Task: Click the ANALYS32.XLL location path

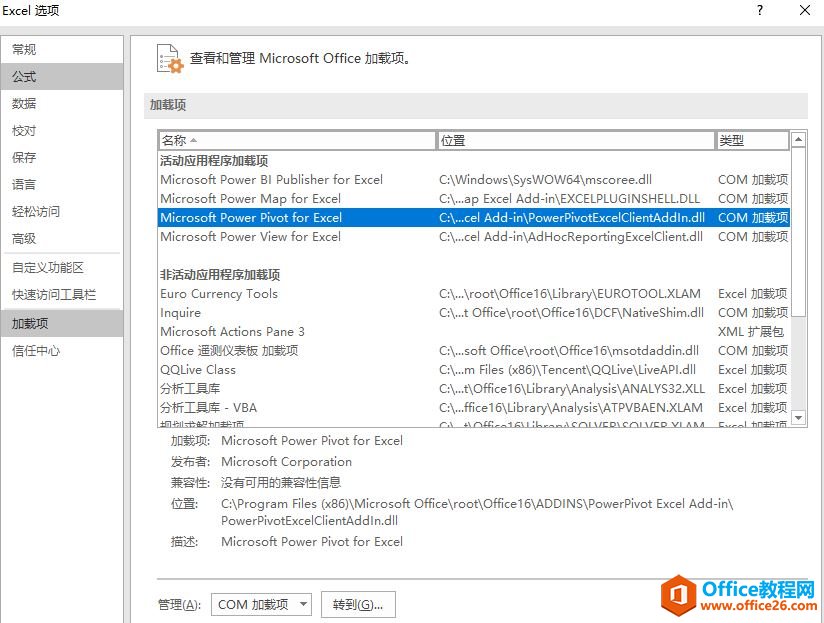Action: point(572,389)
